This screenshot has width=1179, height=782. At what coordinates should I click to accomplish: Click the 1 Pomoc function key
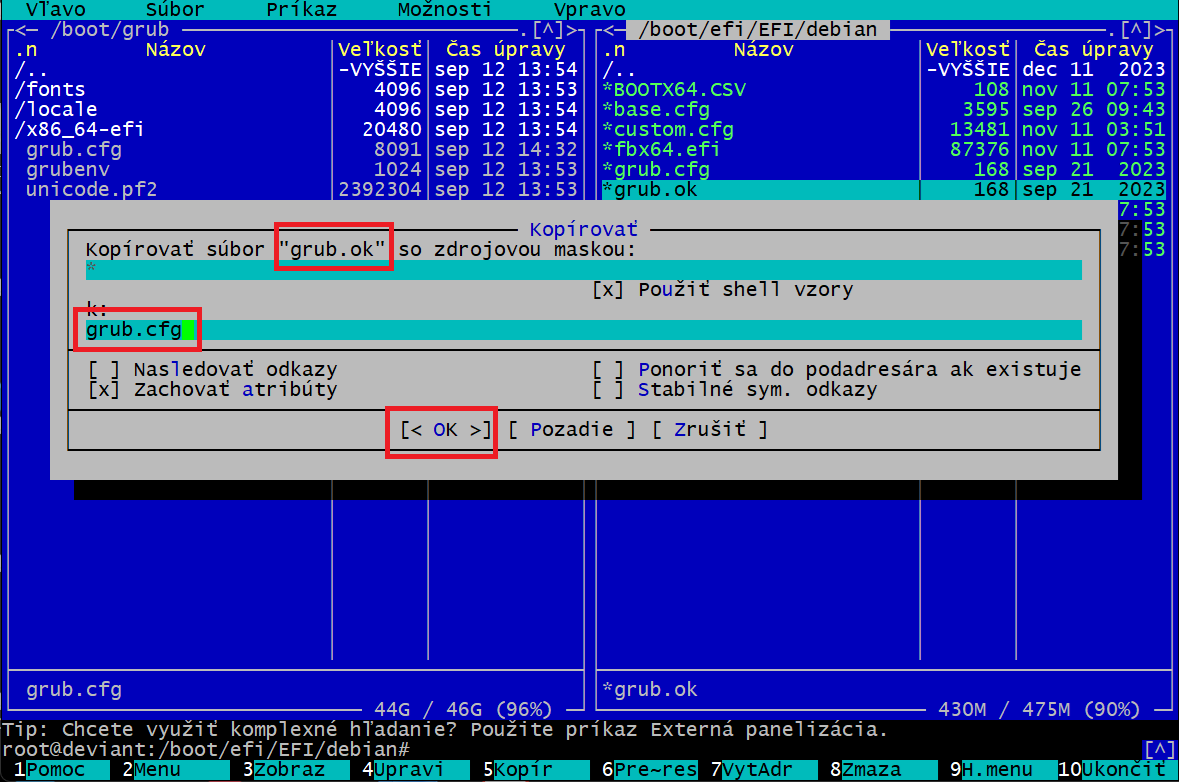tap(55, 771)
